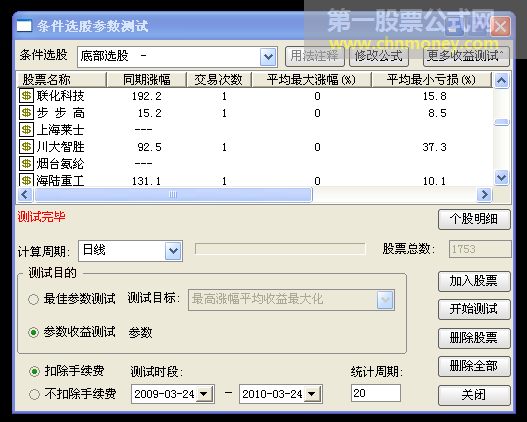This screenshot has width=527, height=422.
Task: Click the window icon in title bar
Action: pos(24,26)
